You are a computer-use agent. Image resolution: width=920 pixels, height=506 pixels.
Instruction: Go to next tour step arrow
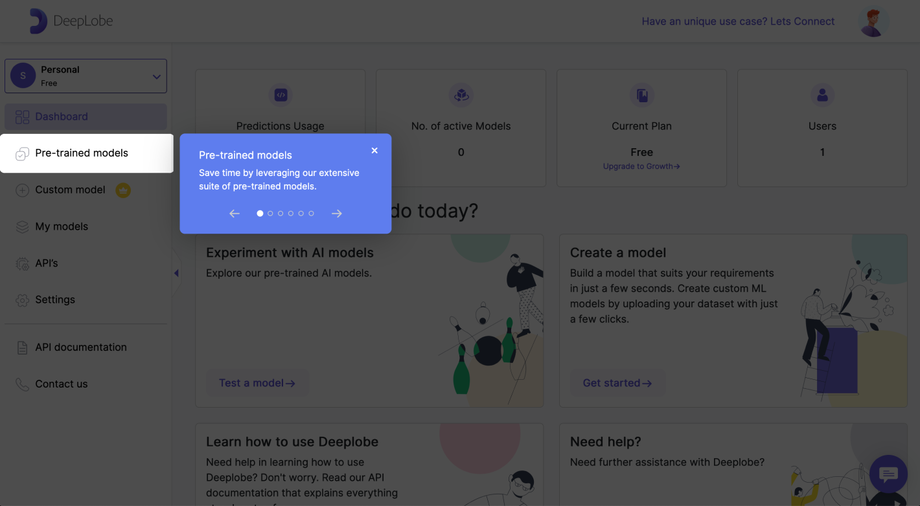click(337, 213)
